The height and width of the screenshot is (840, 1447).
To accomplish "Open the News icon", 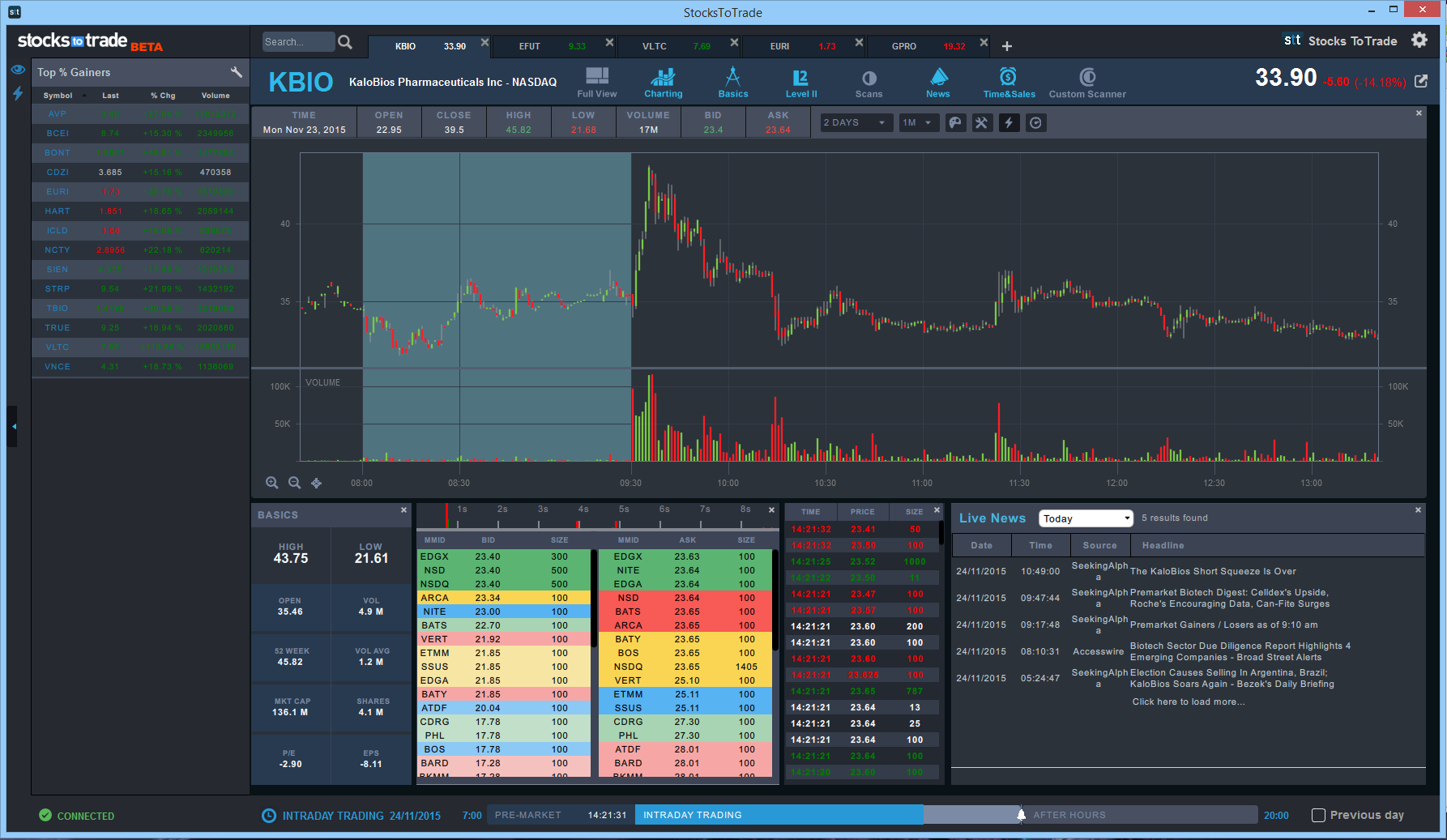I will pos(938,83).
